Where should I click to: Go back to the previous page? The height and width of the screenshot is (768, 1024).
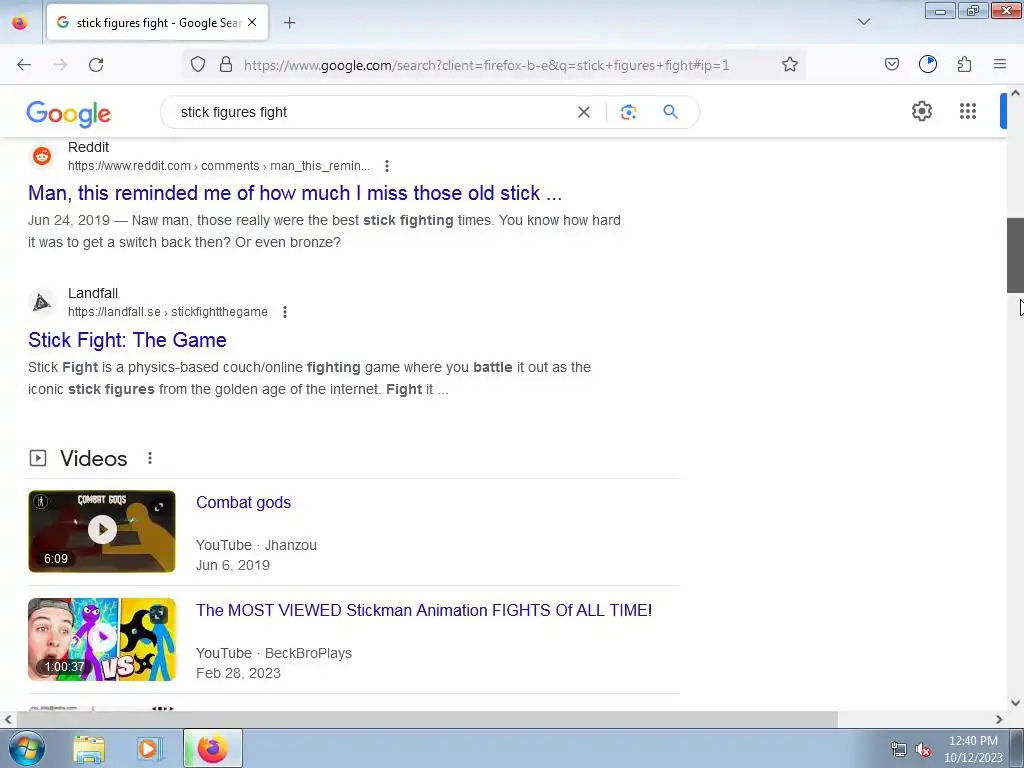coord(24,65)
